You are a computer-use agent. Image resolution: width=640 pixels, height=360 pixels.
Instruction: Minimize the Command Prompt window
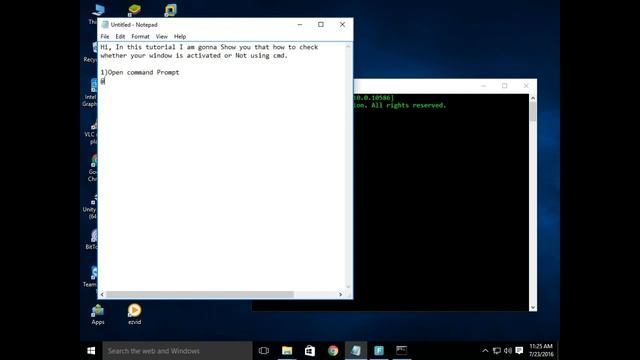[483, 86]
